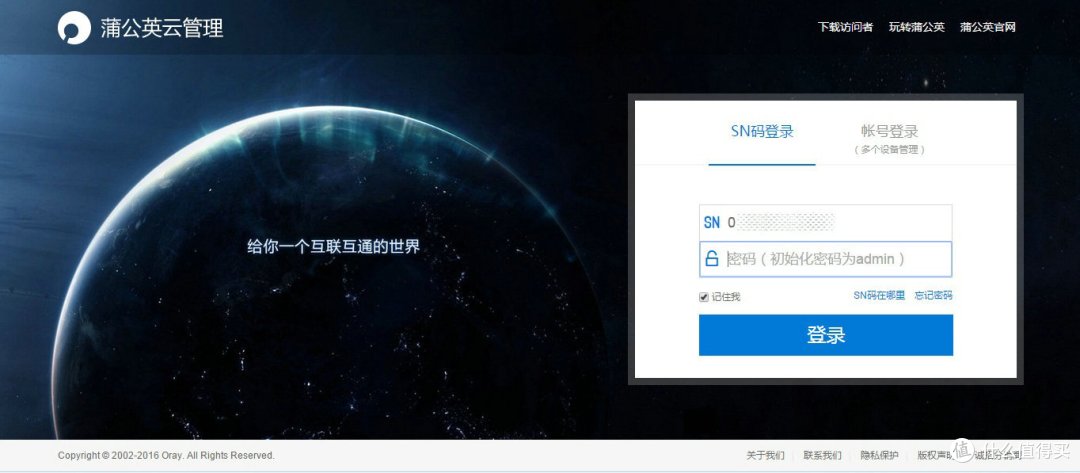
Task: Open the 隐私保护 footer link
Action: tap(880, 456)
